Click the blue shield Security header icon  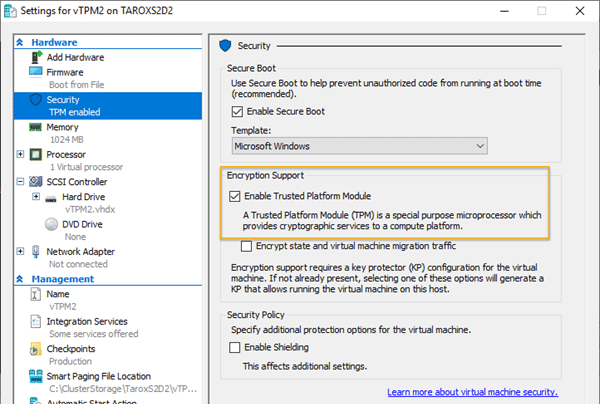click(225, 46)
